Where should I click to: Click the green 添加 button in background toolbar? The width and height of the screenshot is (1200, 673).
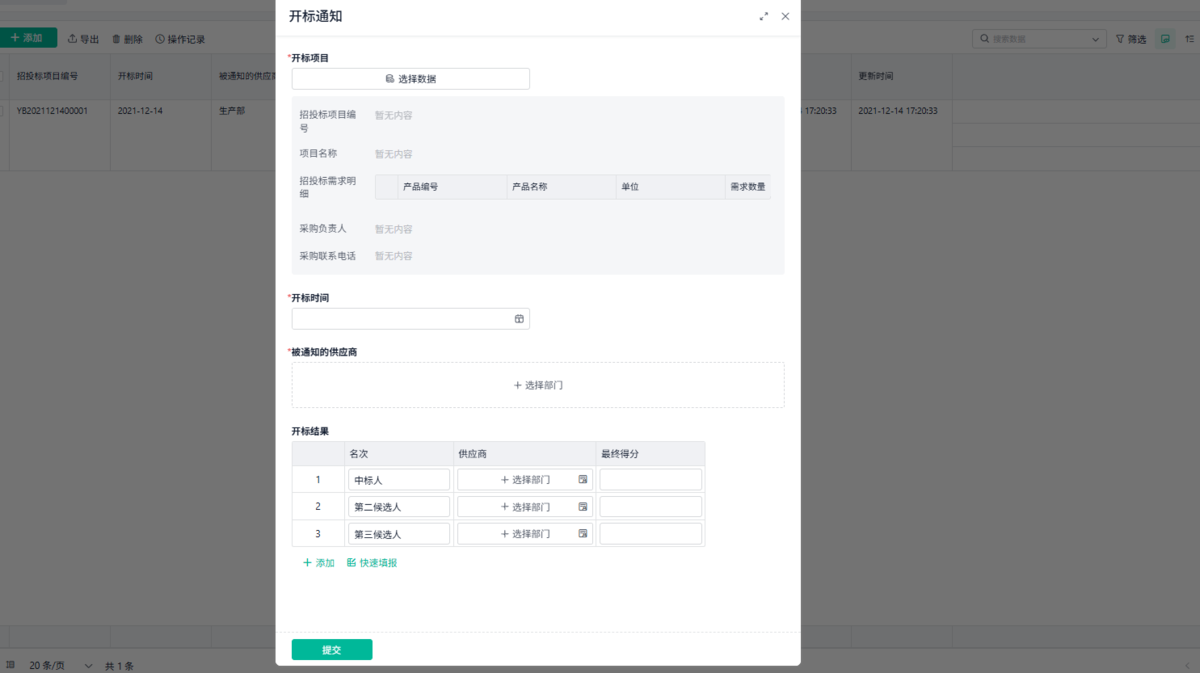28,38
